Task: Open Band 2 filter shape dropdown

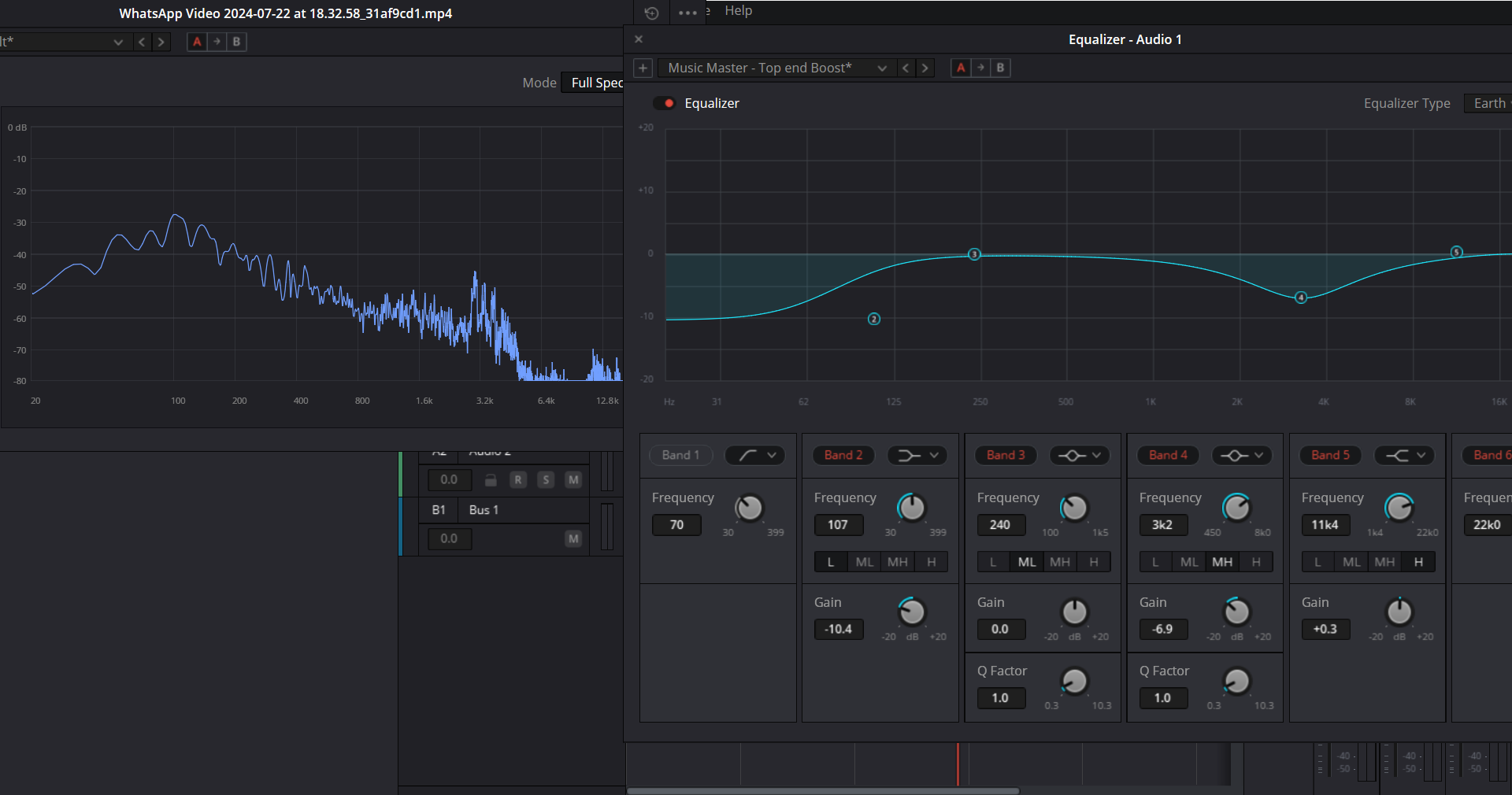Action: [917, 455]
